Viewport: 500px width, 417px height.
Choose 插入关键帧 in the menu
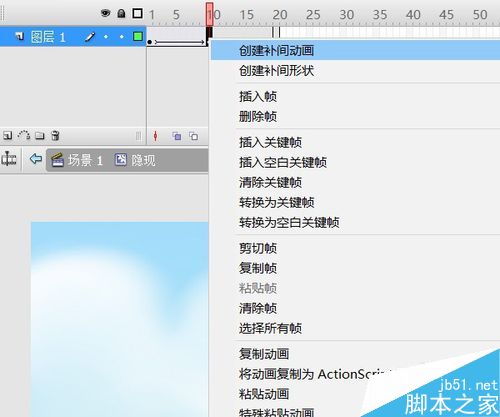[x=355, y=142]
